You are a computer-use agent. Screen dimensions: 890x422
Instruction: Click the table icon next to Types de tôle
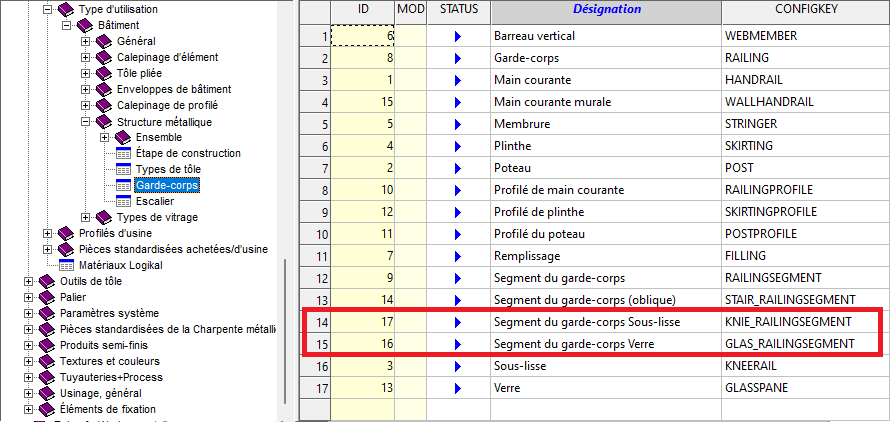click(x=123, y=169)
